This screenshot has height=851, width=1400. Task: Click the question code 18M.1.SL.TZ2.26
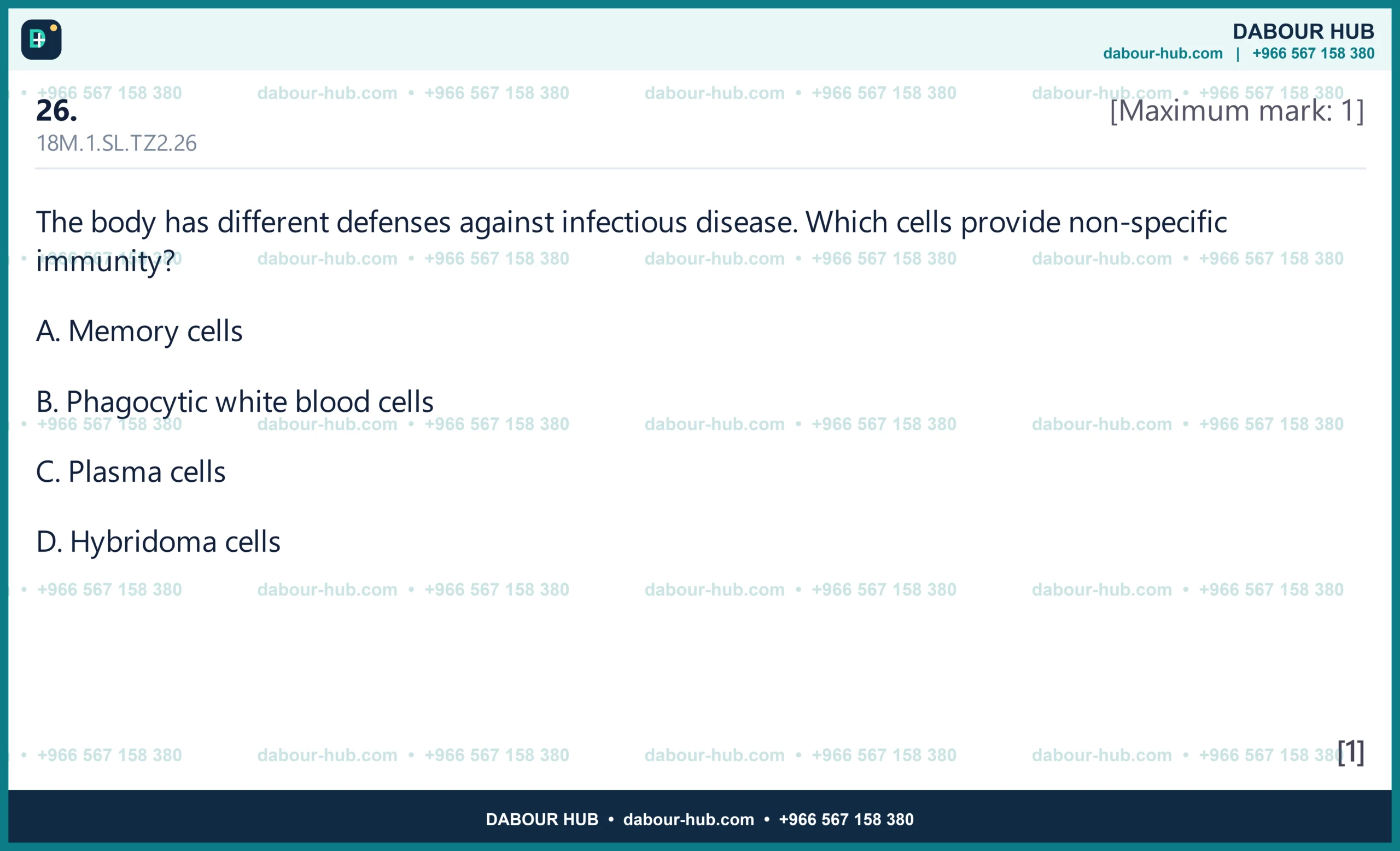pos(116,143)
